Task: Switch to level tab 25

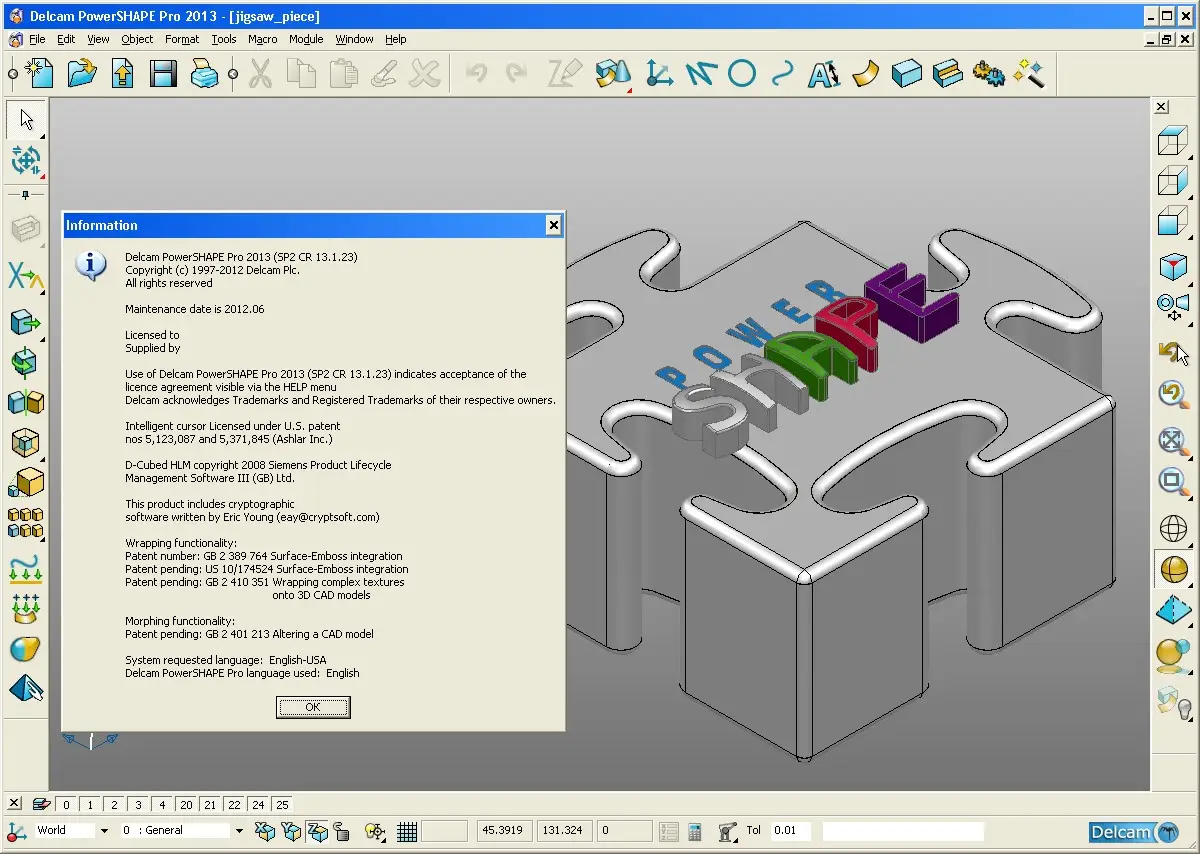Action: (x=282, y=804)
